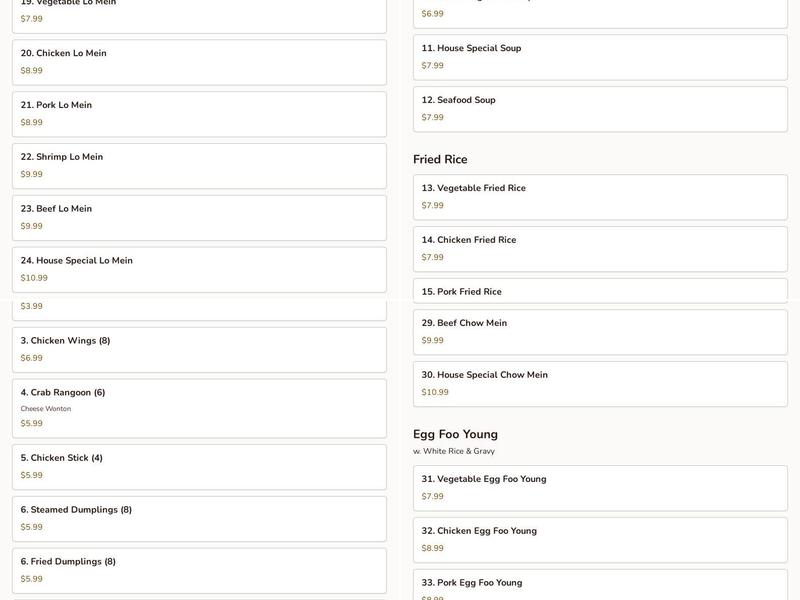Screen dimensions: 800x600
Task: Select item 33, Pork Egg Foo Young
Action: pyautogui.click(x=600, y=585)
